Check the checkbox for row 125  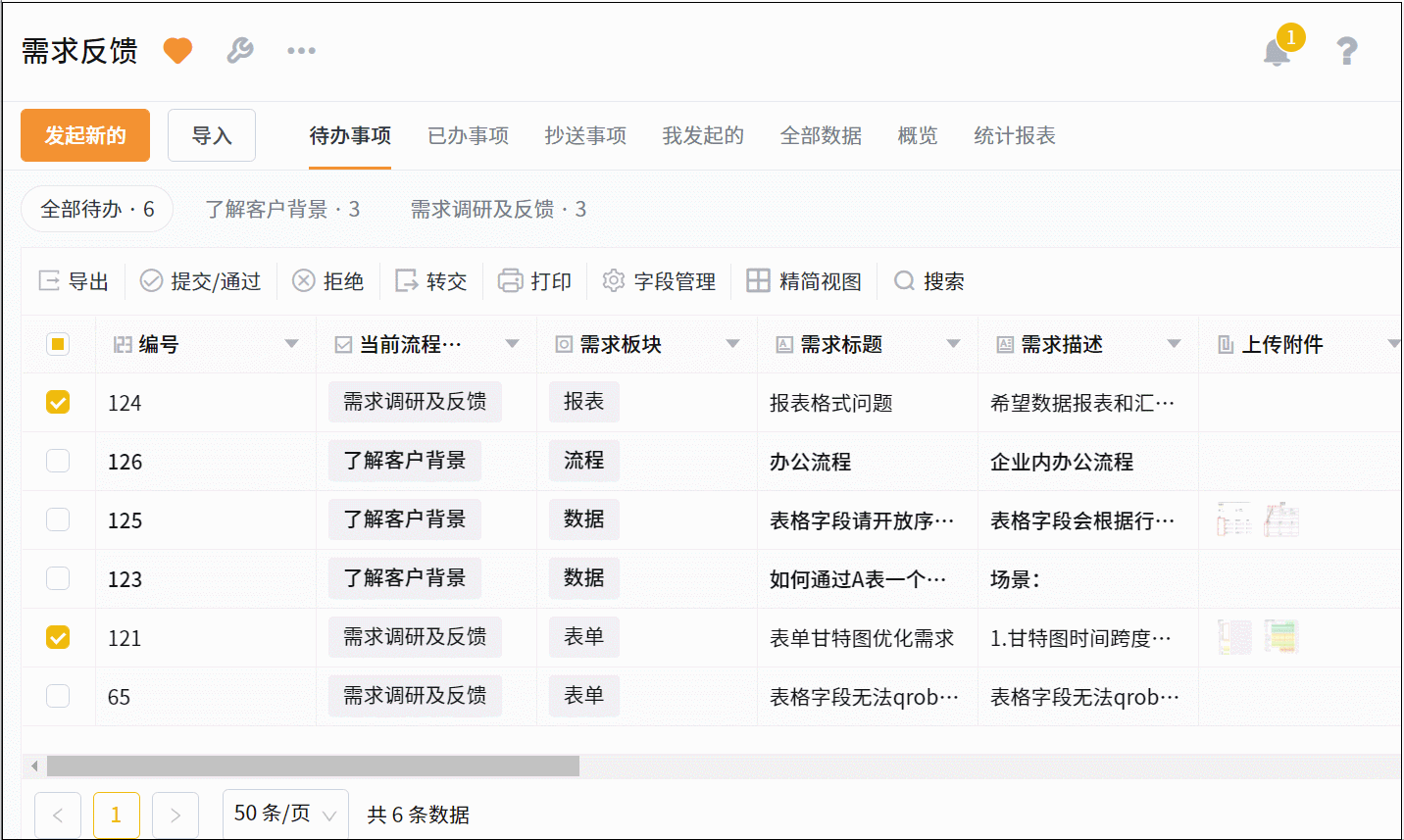tap(58, 519)
